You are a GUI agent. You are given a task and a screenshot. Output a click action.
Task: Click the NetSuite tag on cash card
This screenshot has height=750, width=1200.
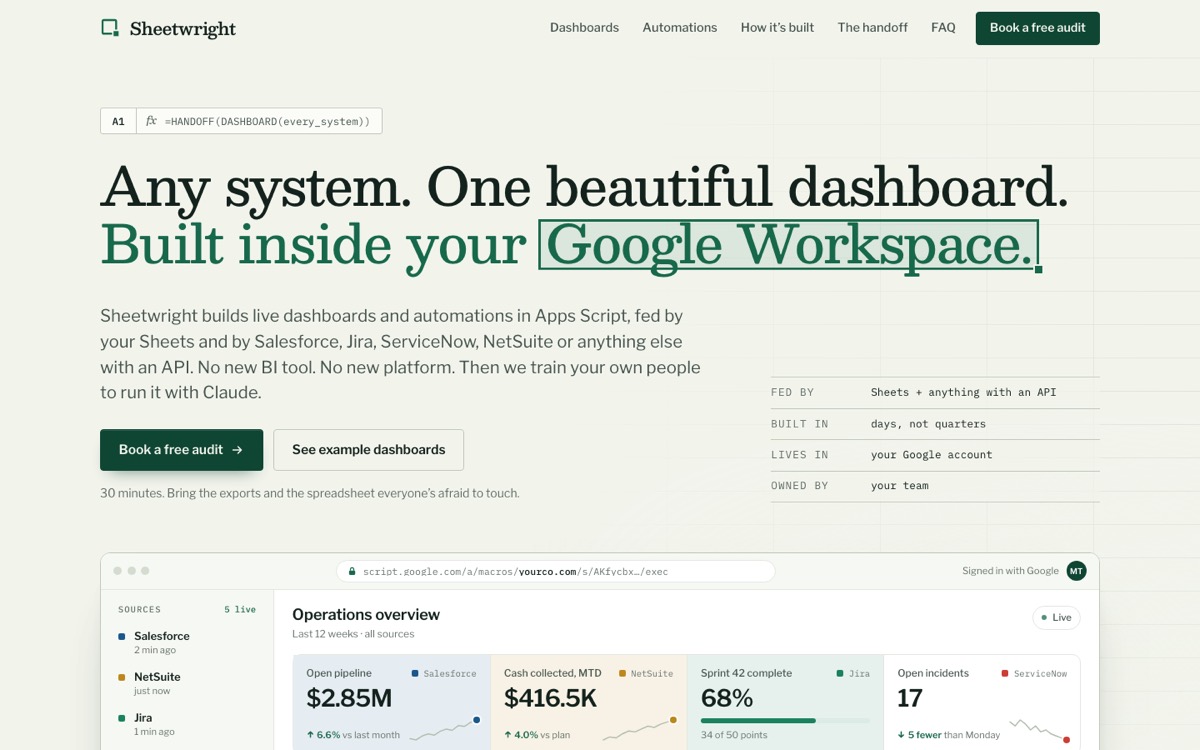646,674
